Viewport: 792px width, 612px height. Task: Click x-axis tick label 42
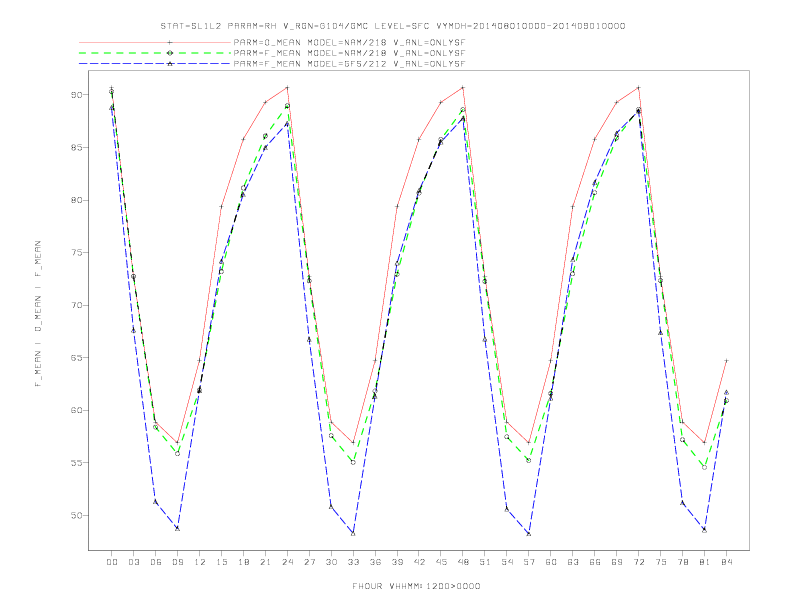pyautogui.click(x=419, y=562)
